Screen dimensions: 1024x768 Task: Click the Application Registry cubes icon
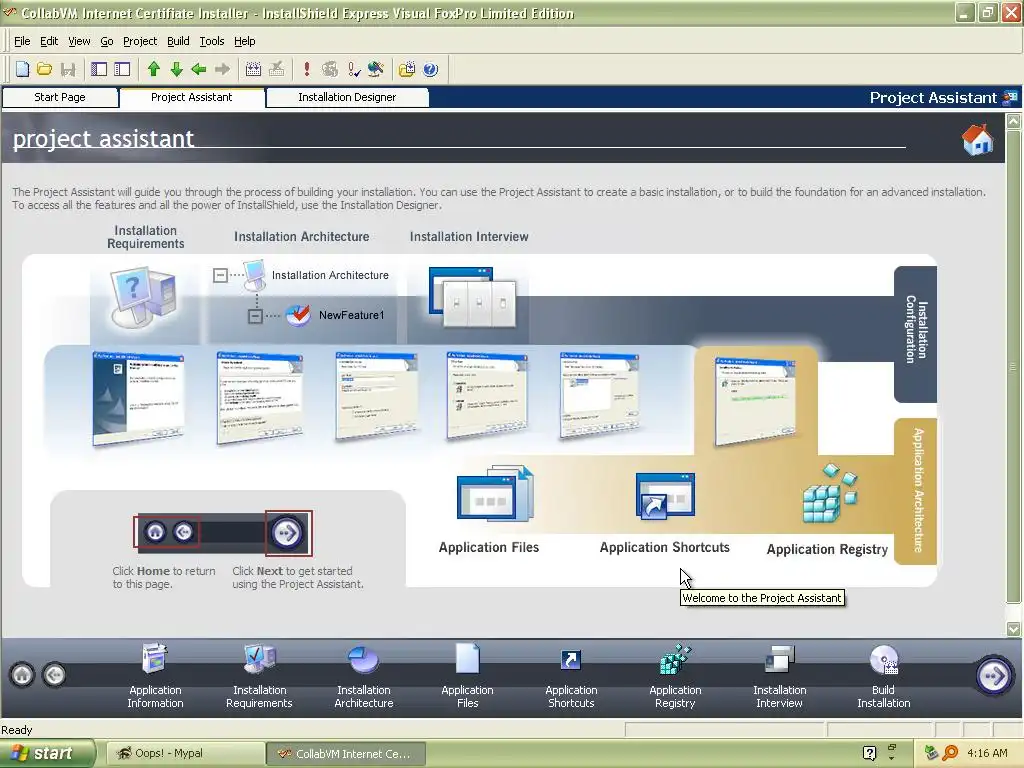829,494
